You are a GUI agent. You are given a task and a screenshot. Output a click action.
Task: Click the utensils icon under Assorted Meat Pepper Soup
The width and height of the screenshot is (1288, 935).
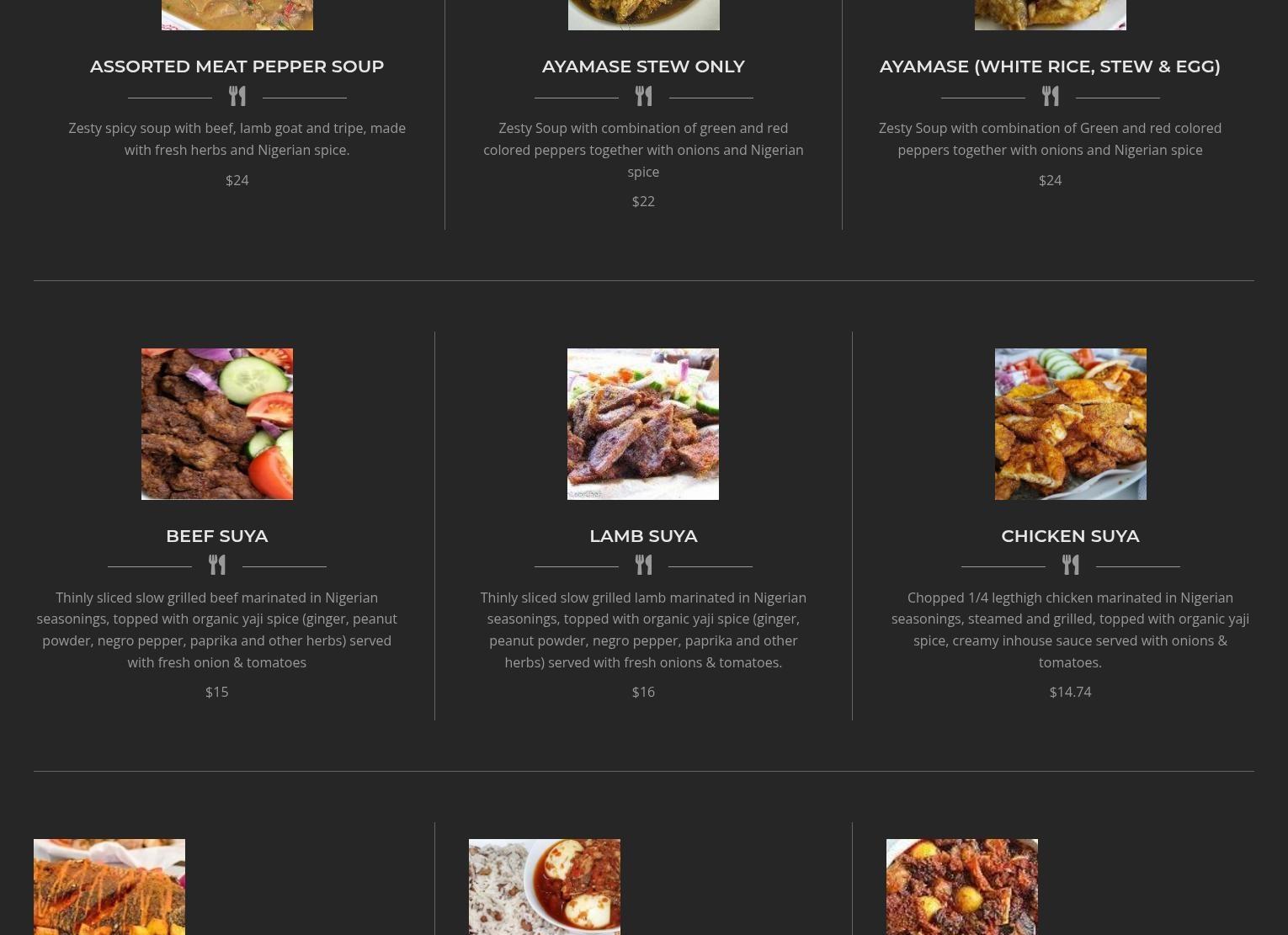[237, 96]
